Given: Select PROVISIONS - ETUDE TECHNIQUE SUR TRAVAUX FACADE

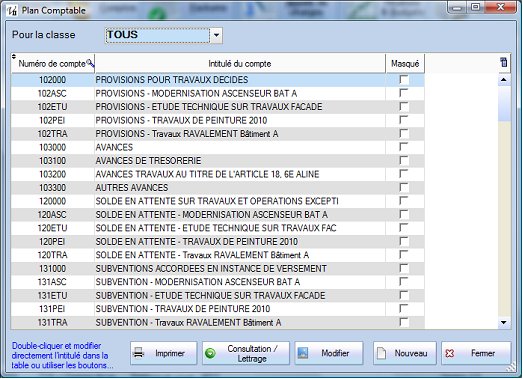Looking at the screenshot, I should (x=209, y=107).
